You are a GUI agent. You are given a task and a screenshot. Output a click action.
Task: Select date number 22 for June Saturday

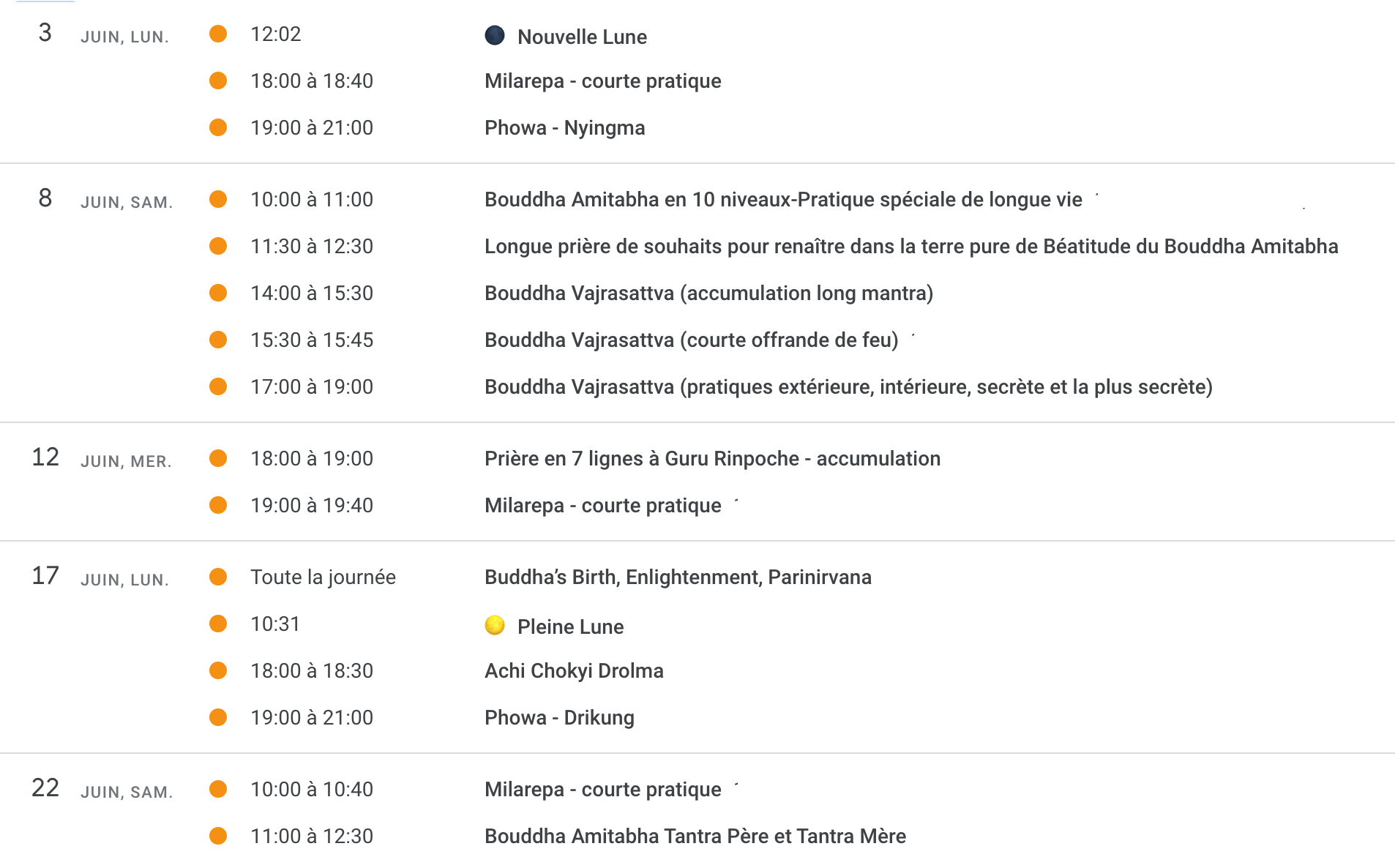45,788
